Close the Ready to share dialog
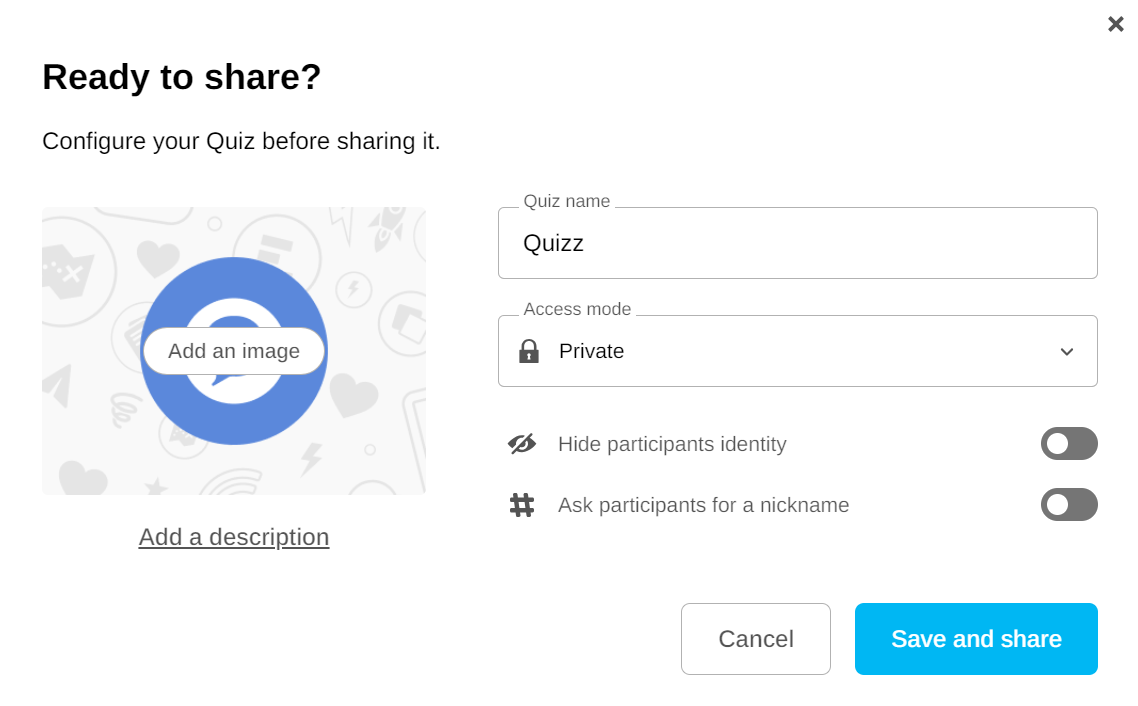 pos(1115,24)
